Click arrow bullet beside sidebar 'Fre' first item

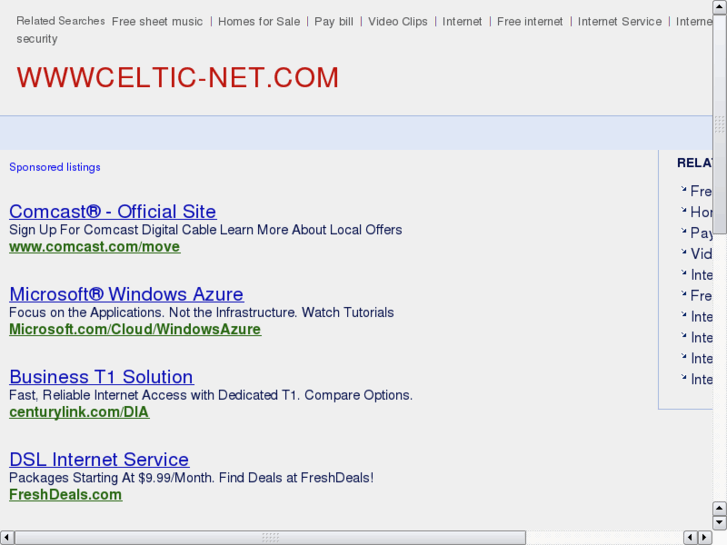coord(683,189)
